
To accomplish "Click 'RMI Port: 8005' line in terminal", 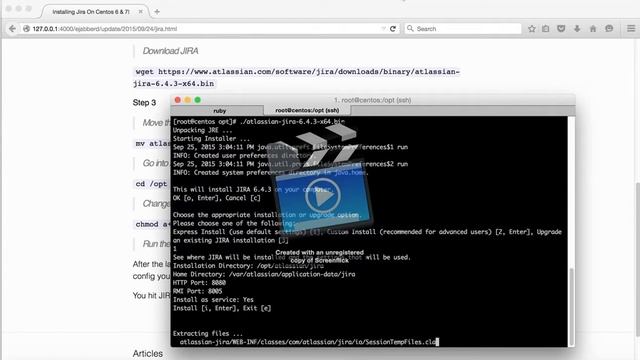I will pos(197,291).
